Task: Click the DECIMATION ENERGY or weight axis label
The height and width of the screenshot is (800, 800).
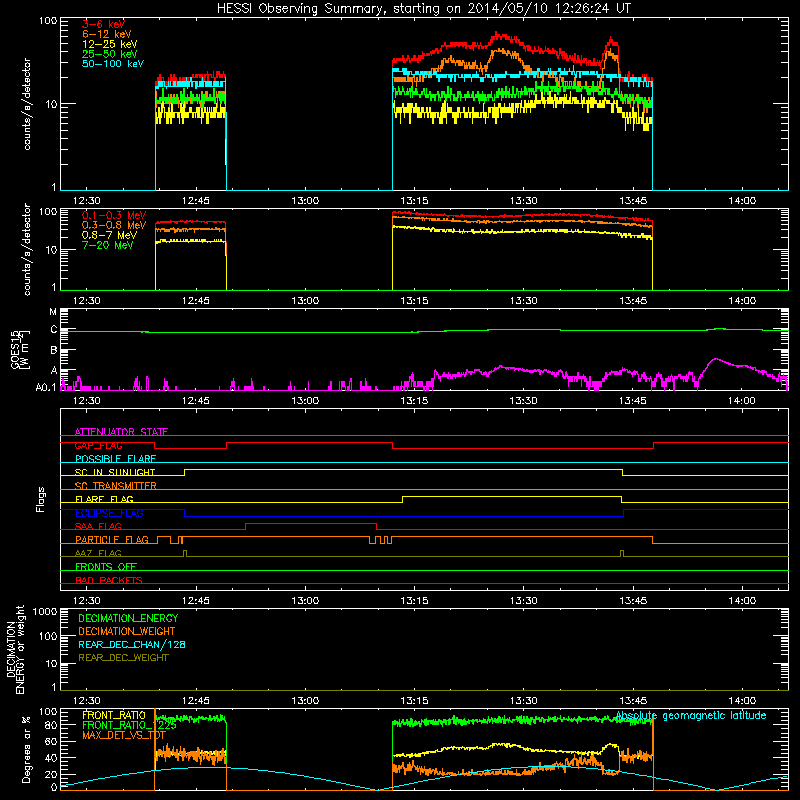Action: point(15,649)
